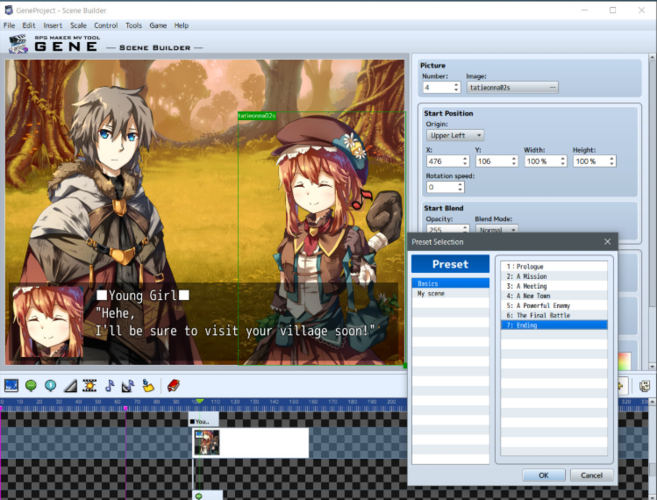Select preset 3: A Meeting
Image resolution: width=657 pixels, height=500 pixels.
tap(554, 286)
